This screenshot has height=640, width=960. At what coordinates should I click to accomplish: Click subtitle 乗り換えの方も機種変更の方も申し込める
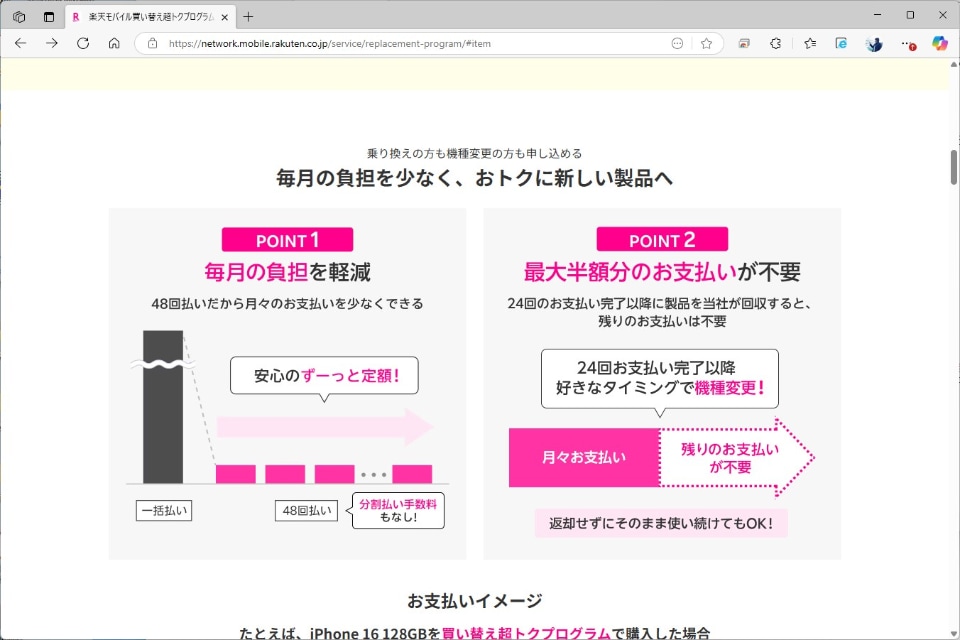[x=474, y=153]
